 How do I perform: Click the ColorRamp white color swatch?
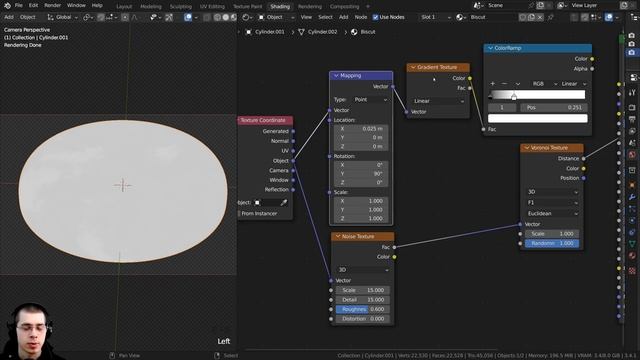[x=538, y=118]
